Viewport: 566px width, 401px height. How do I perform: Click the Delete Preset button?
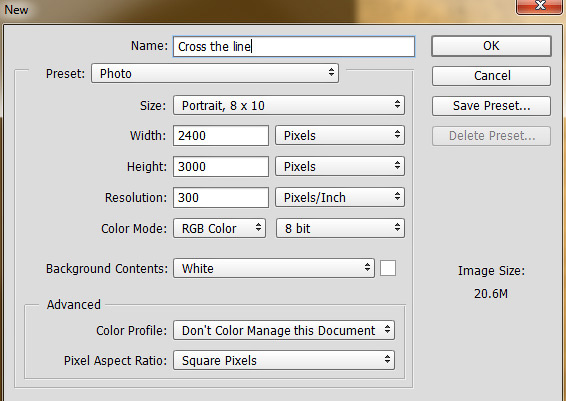click(491, 136)
